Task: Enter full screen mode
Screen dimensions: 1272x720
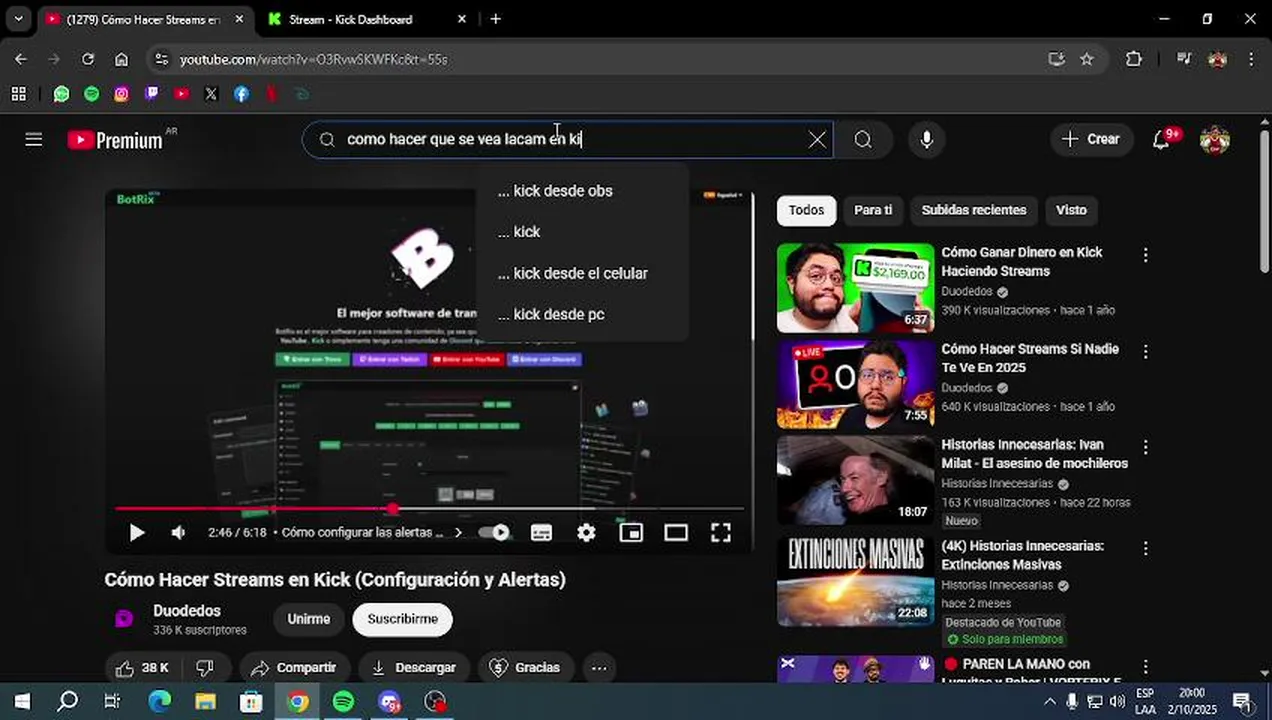Action: tap(721, 533)
